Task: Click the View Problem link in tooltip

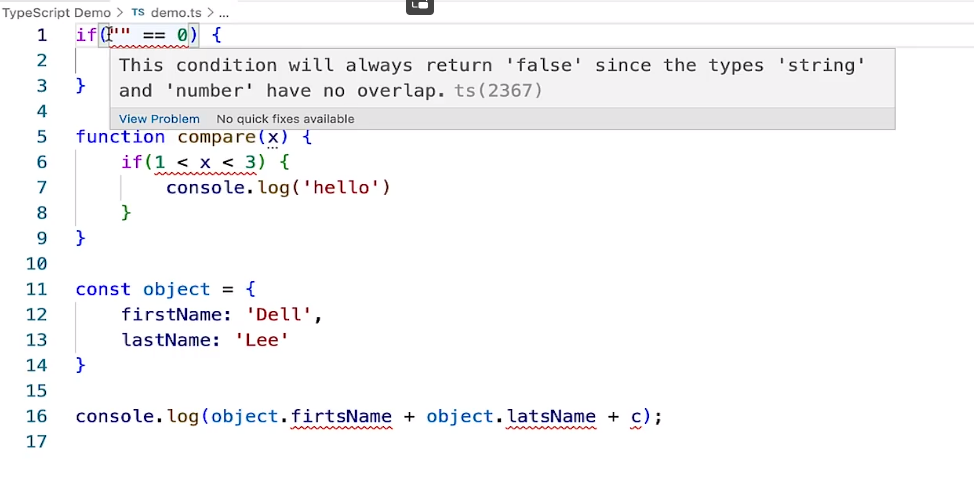Action: 159,119
